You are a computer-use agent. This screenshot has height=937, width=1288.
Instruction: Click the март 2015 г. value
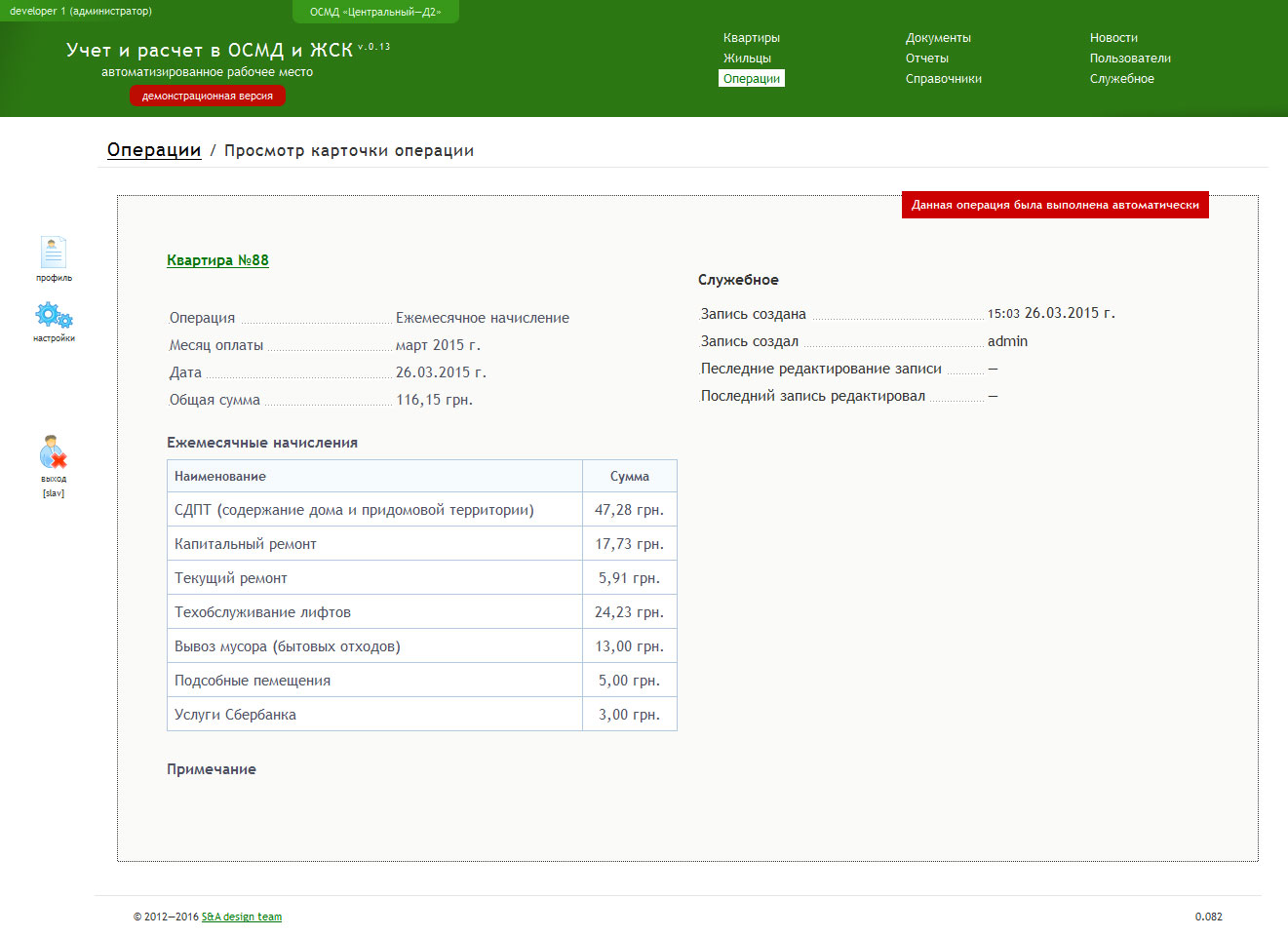tap(438, 345)
